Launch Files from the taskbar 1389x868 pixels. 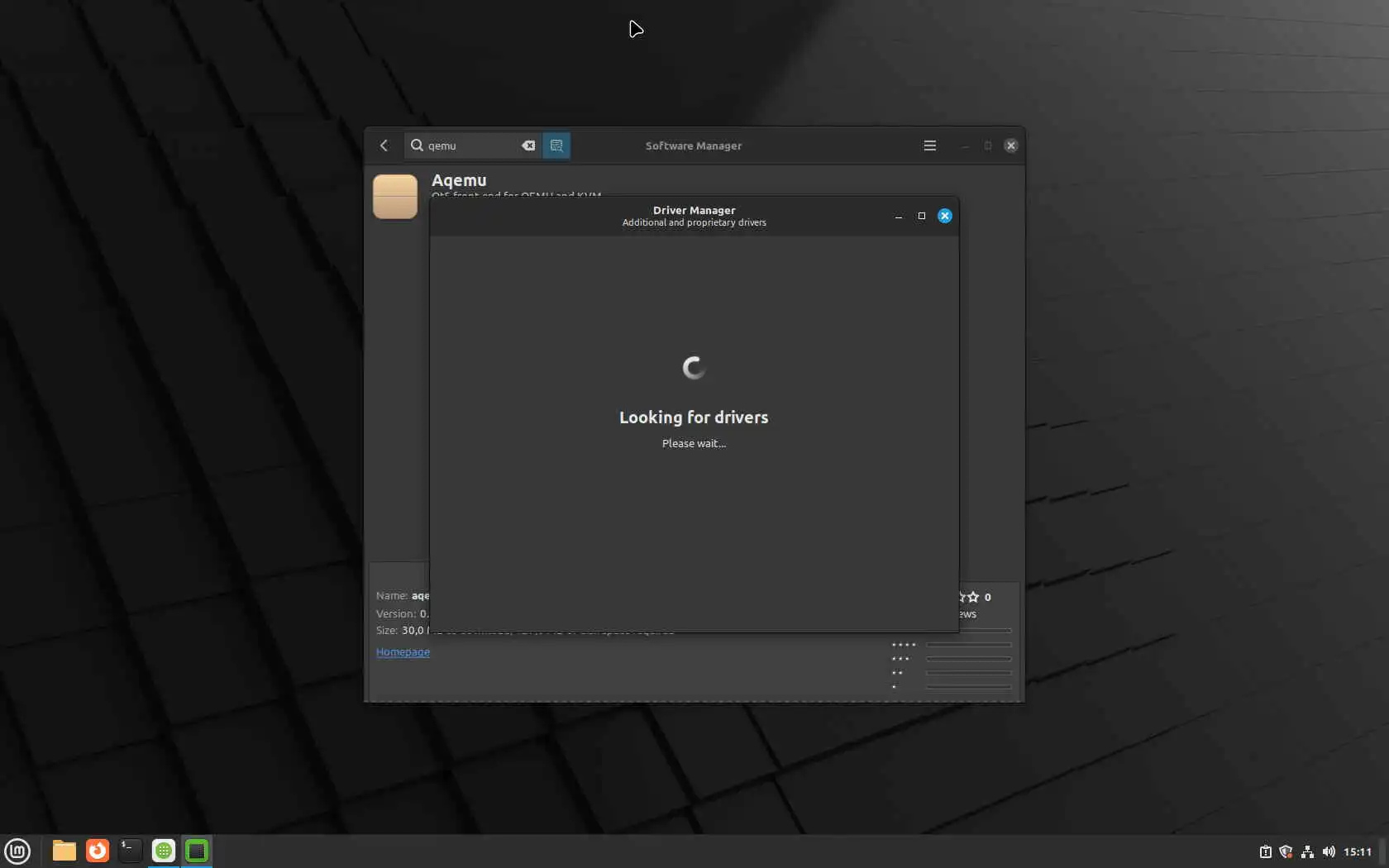pyautogui.click(x=64, y=851)
